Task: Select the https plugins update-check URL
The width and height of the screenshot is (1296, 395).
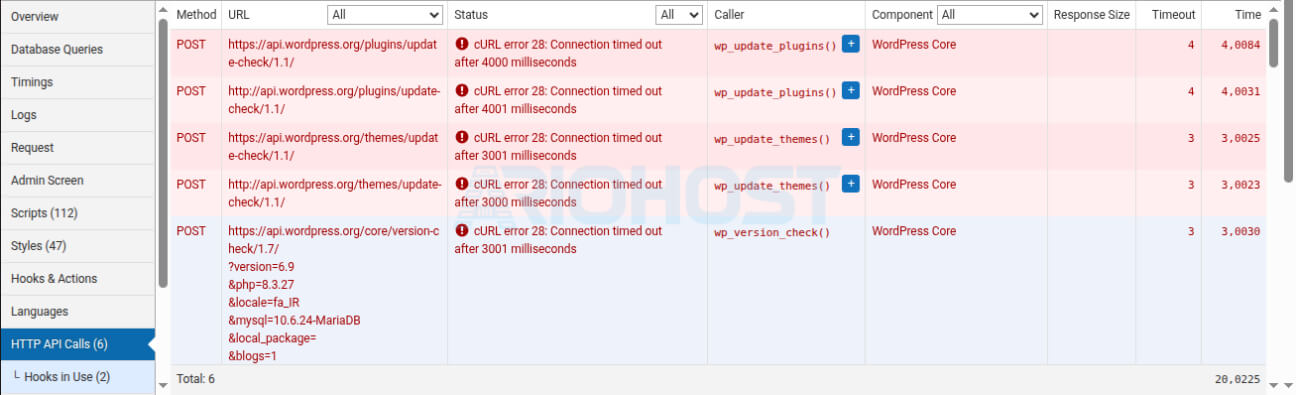Action: (x=333, y=53)
